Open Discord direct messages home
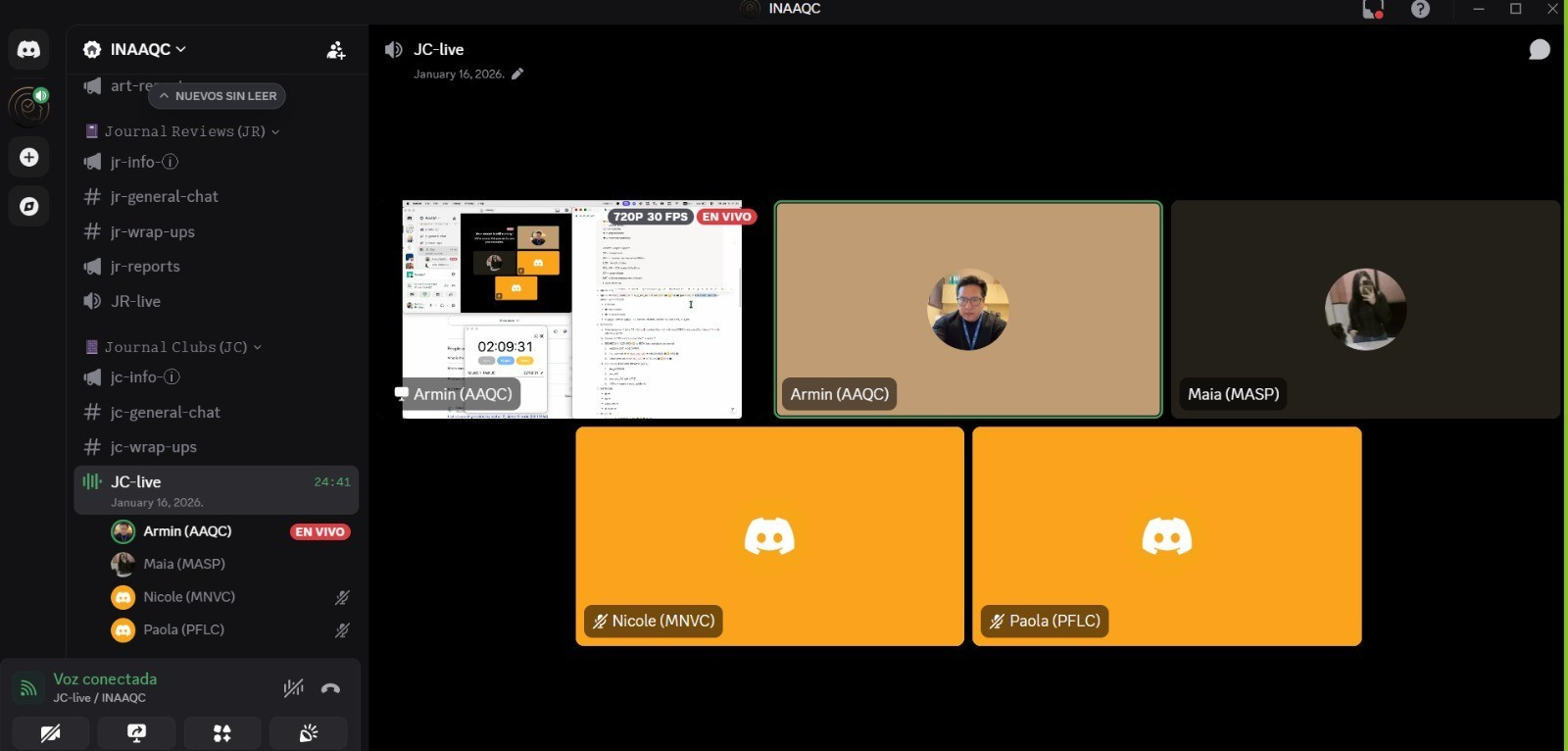 (28, 49)
